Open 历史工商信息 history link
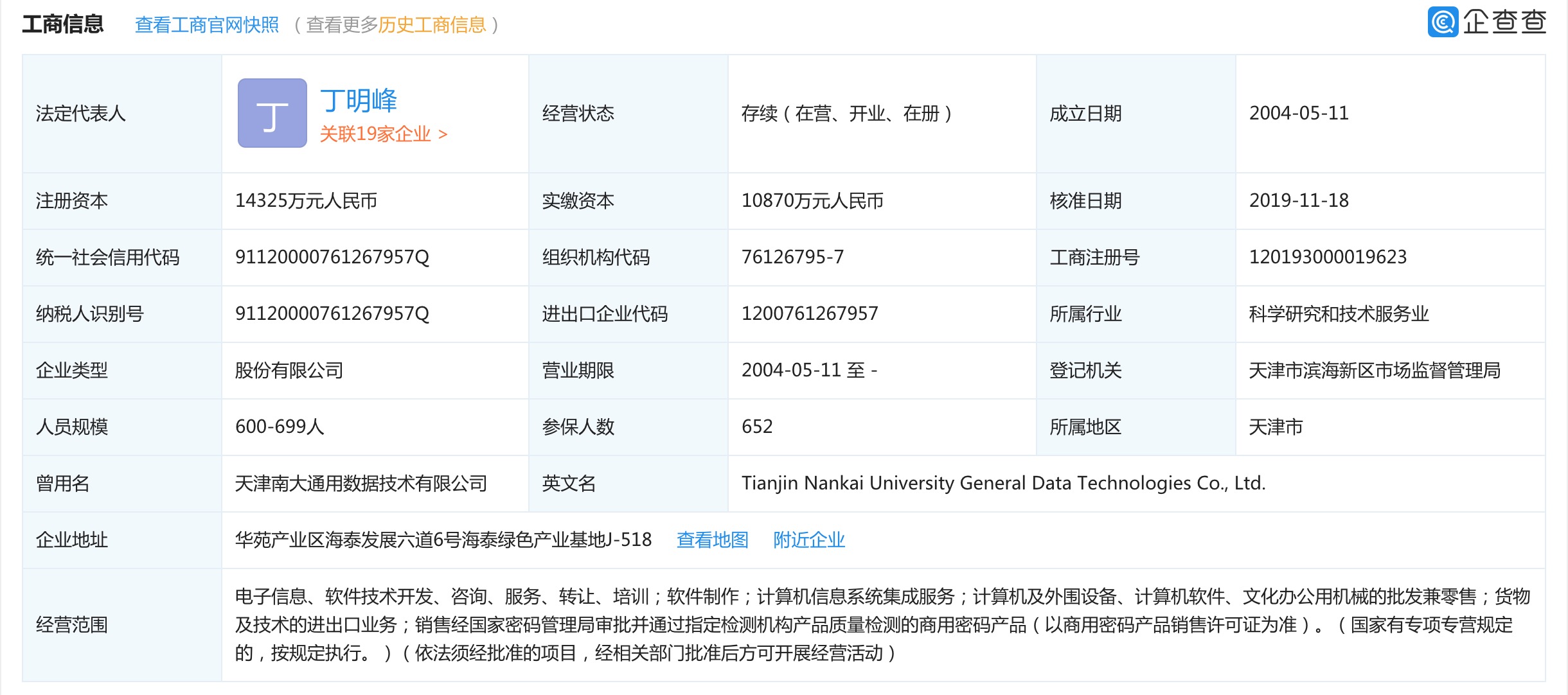Image resolution: width=1568 pixels, height=695 pixels. click(x=432, y=25)
